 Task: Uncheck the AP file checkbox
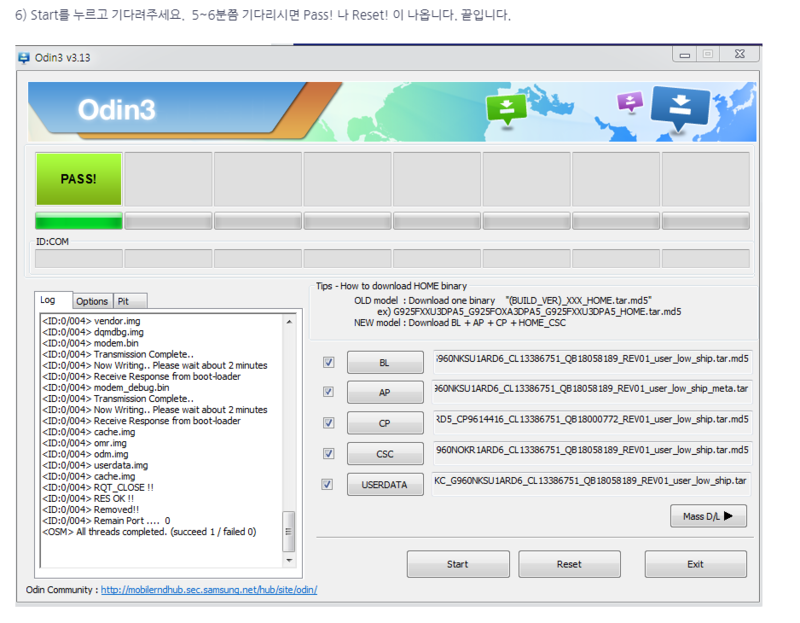(329, 392)
